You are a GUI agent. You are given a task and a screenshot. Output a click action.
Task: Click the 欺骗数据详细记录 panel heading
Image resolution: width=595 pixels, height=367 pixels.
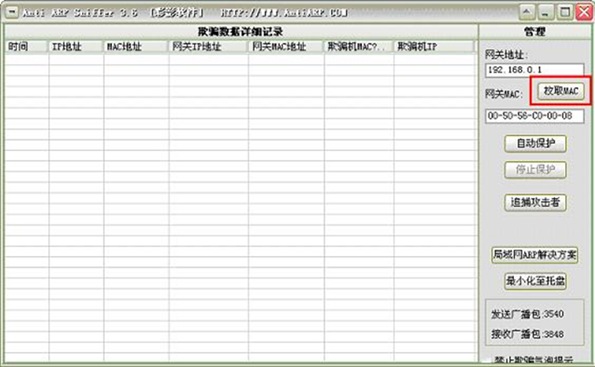(241, 32)
